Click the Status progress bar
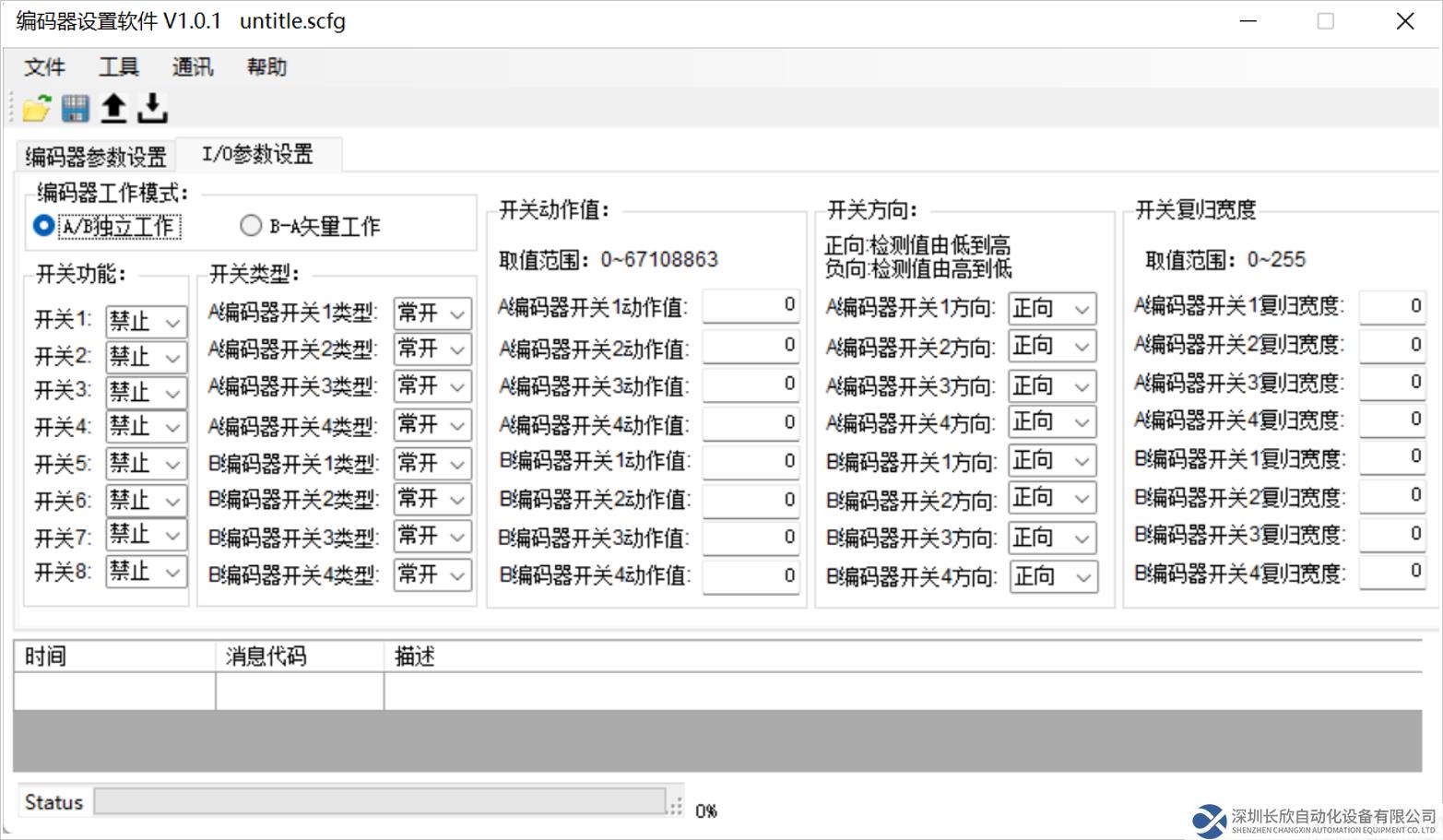The width and height of the screenshot is (1443, 840). tap(379, 801)
